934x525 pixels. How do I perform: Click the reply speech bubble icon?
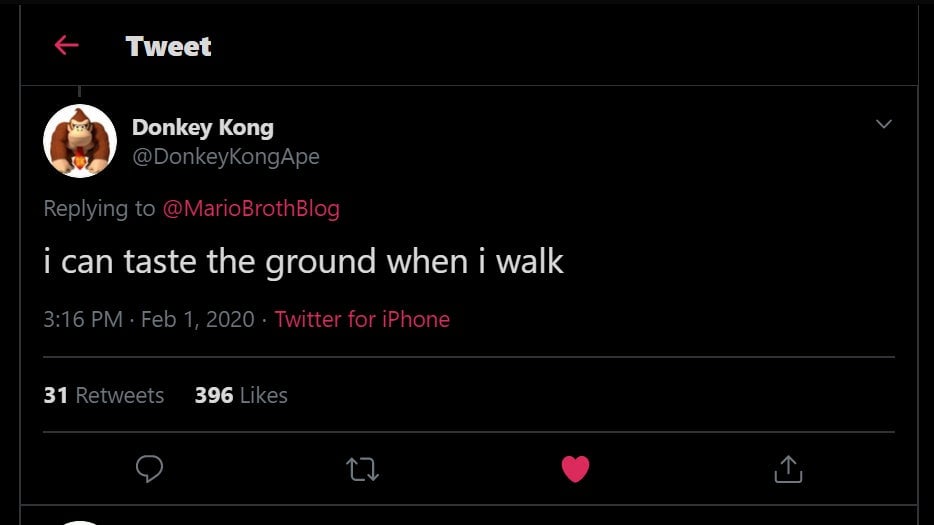(x=149, y=468)
